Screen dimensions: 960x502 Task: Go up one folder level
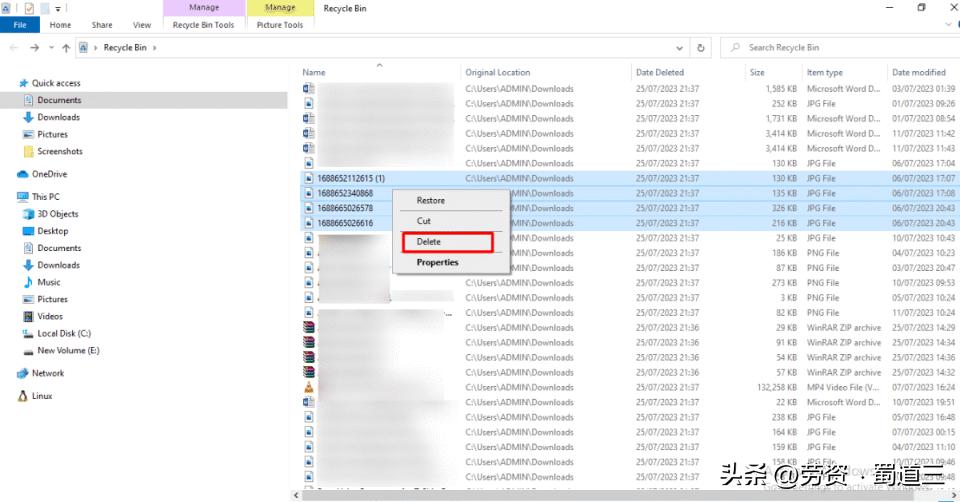tap(66, 48)
